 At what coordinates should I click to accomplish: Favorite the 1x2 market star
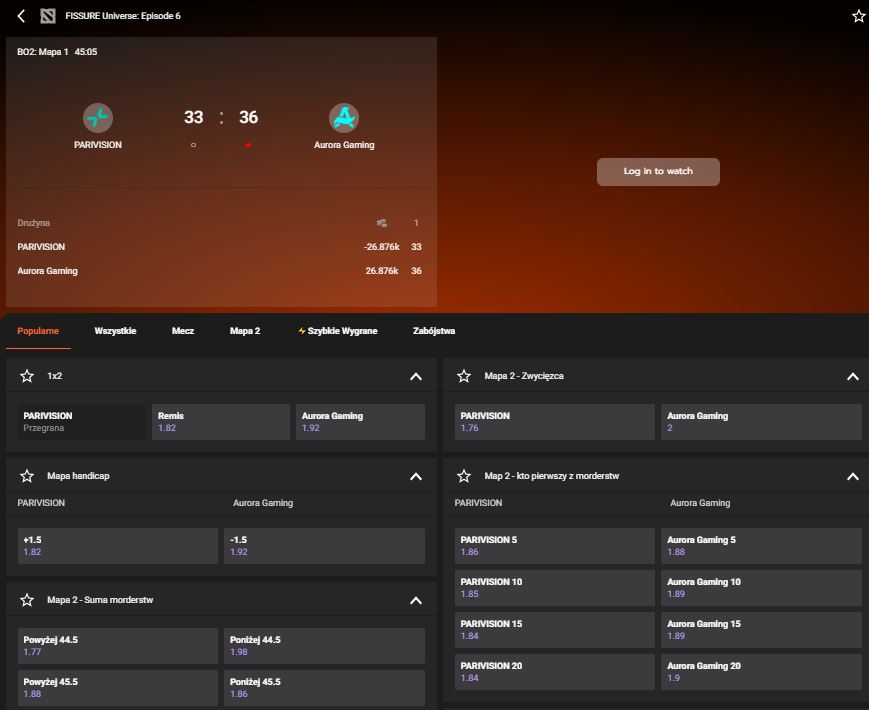(x=27, y=376)
